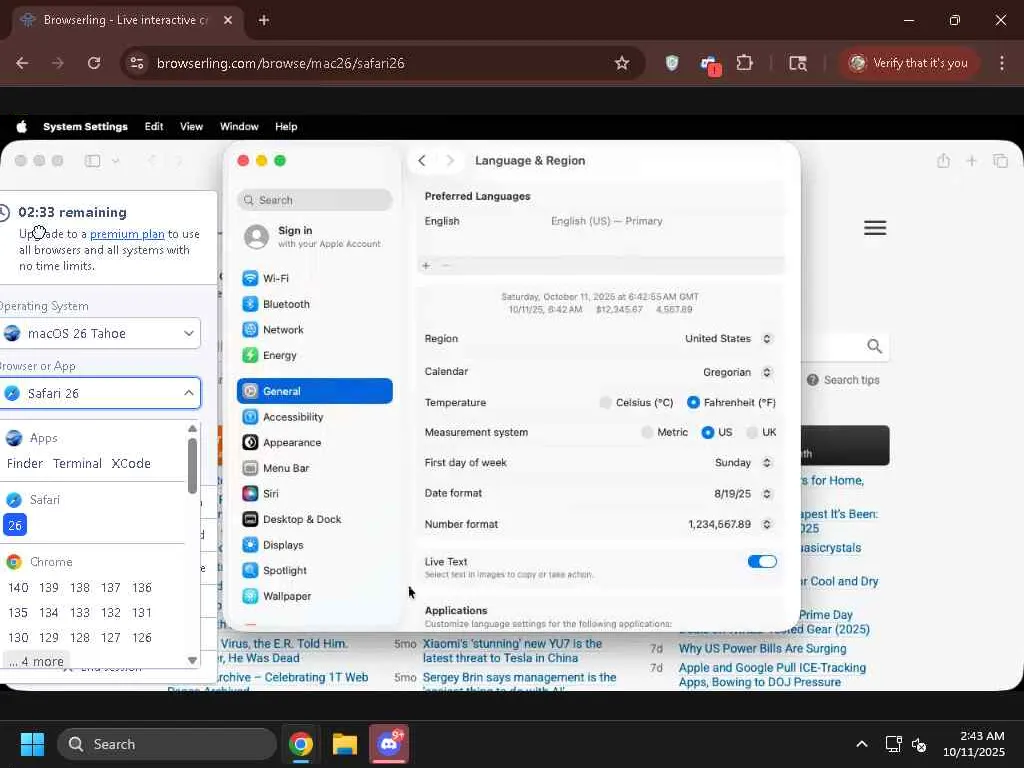Open the Apple menu logo
The height and width of the screenshot is (768, 1024).
pyautogui.click(x=22, y=127)
